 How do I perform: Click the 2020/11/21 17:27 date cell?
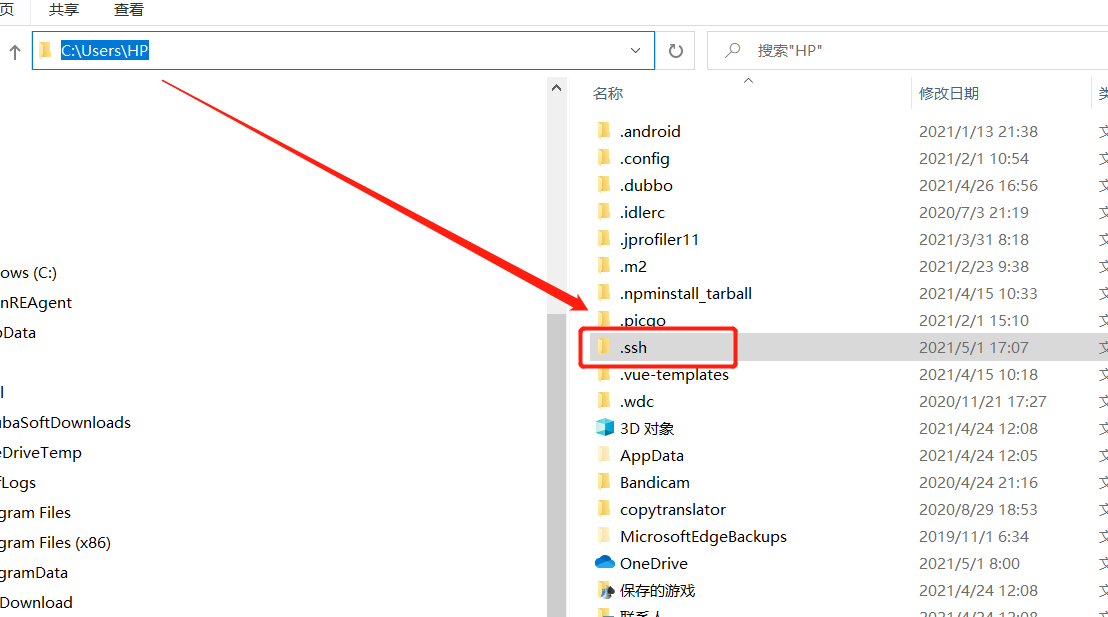tap(982, 401)
